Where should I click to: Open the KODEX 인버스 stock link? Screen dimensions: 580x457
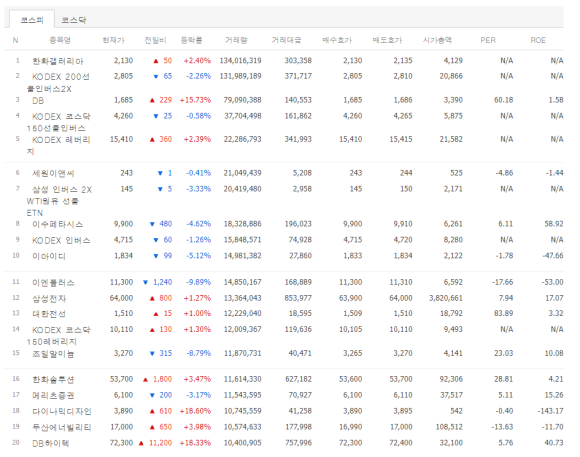61,240
